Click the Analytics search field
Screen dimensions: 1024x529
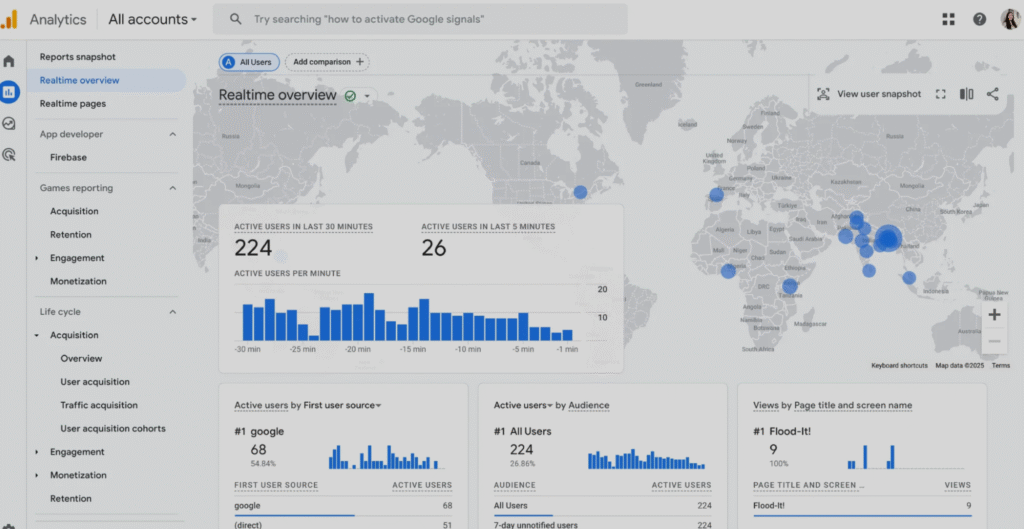430,19
